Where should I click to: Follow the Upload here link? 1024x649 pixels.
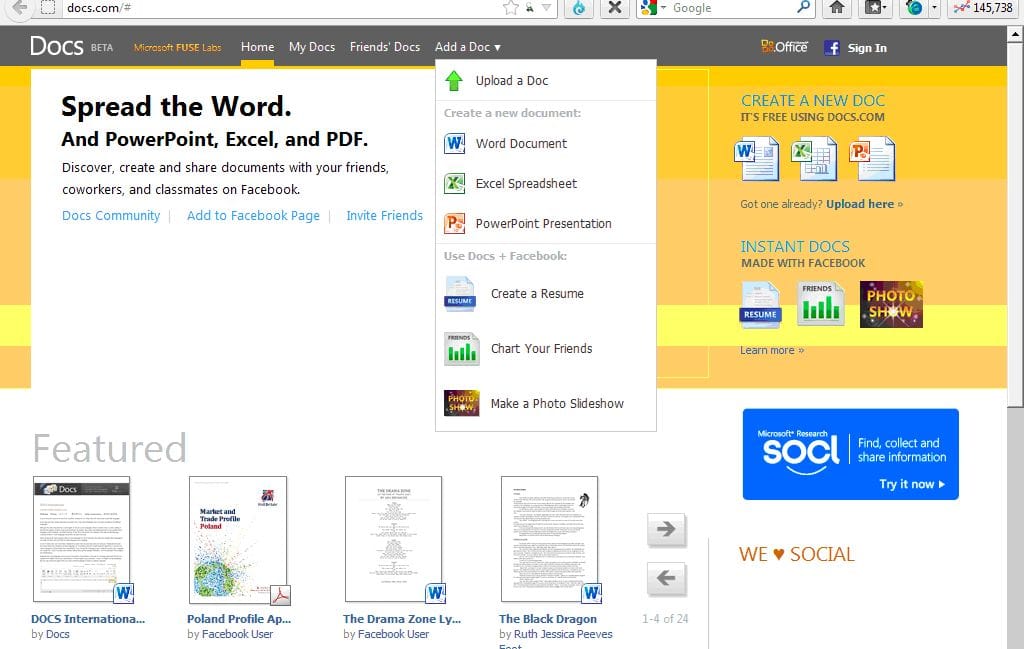864,204
